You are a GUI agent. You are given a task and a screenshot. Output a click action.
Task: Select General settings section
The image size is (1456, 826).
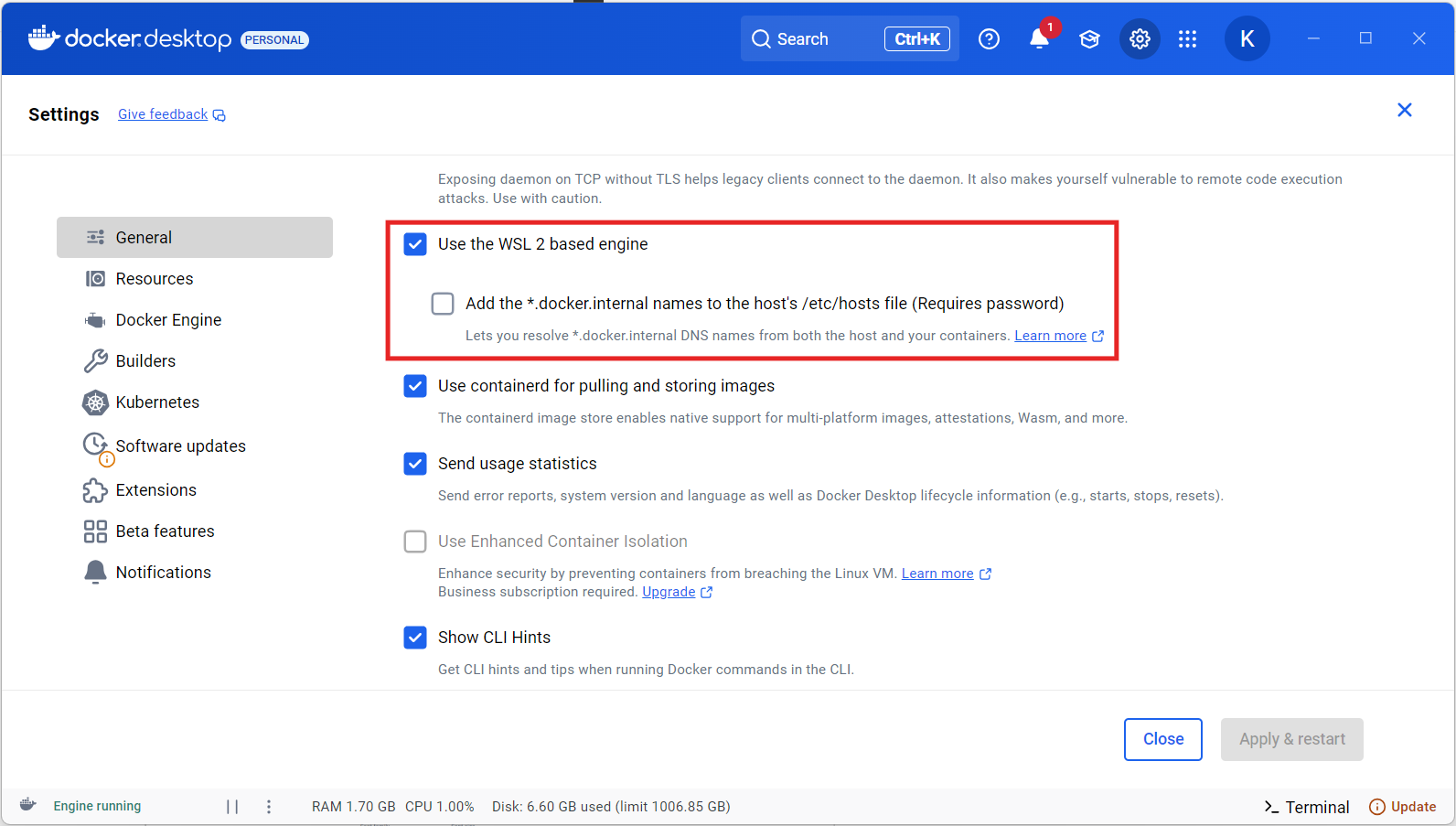195,237
